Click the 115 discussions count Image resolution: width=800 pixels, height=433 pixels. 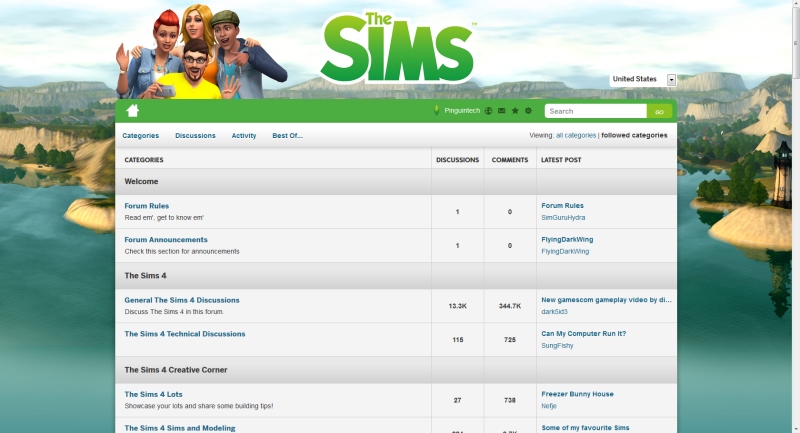(458, 340)
